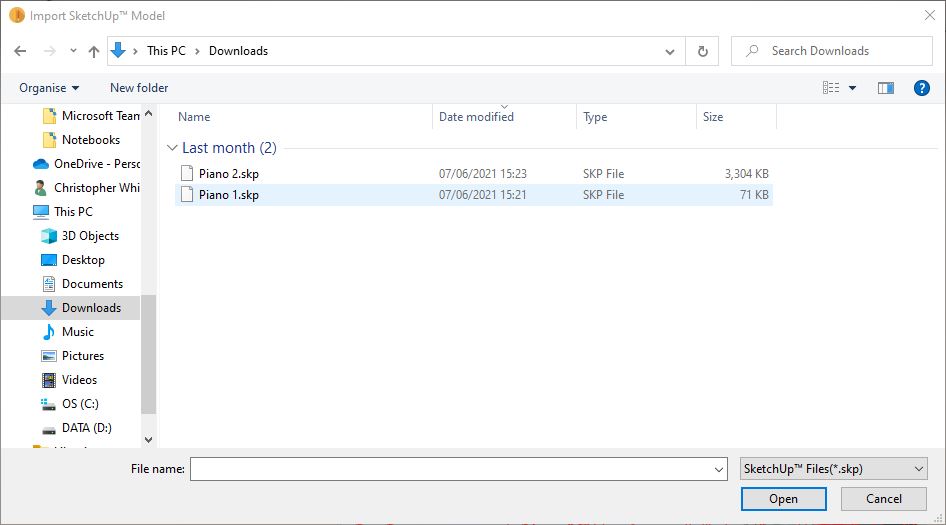Expand the address bar history dropdown
This screenshot has width=946, height=525.
(x=670, y=51)
